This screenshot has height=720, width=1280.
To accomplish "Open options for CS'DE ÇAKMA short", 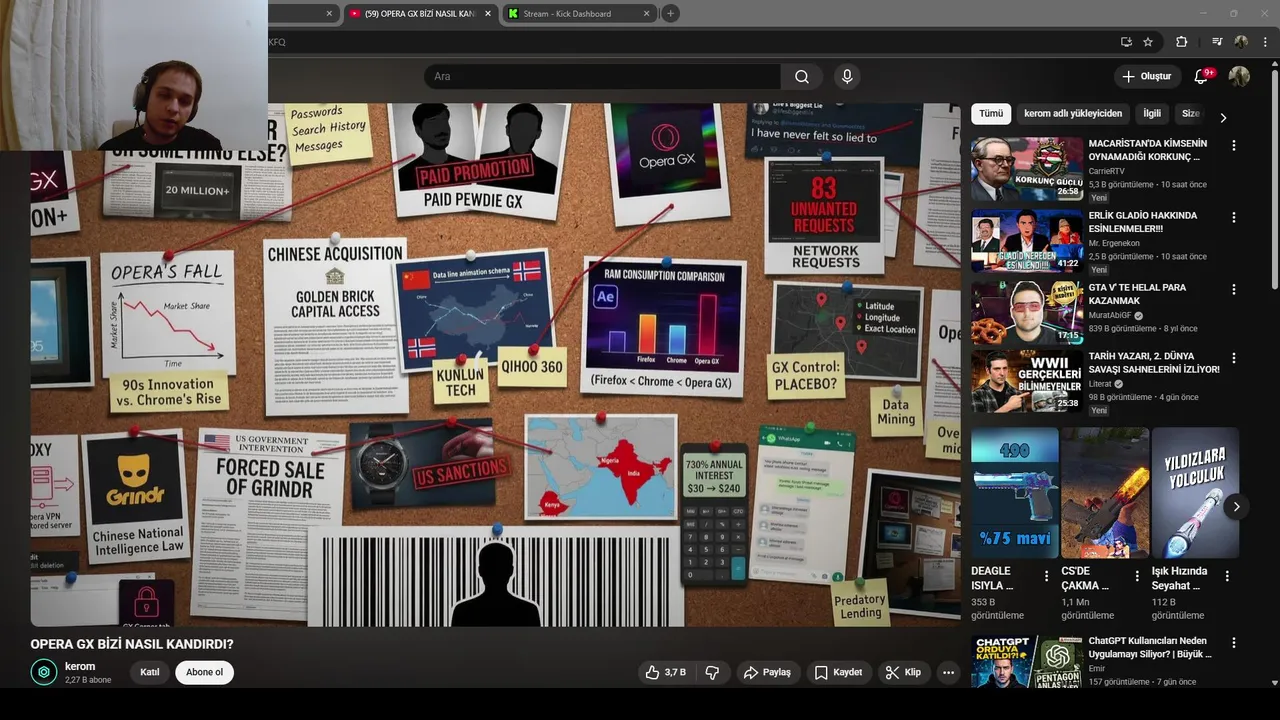I will (1137, 576).
